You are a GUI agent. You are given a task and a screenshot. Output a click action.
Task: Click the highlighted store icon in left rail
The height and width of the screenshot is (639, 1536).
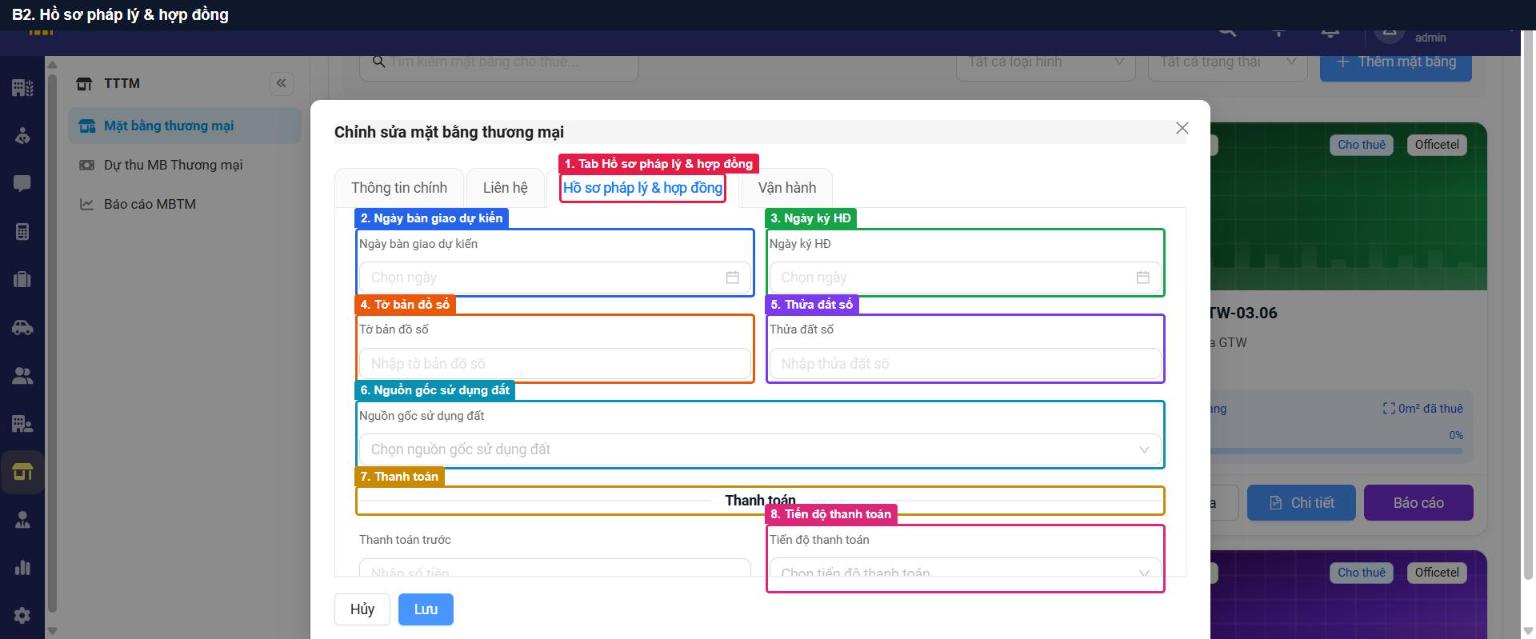pyautogui.click(x=21, y=472)
